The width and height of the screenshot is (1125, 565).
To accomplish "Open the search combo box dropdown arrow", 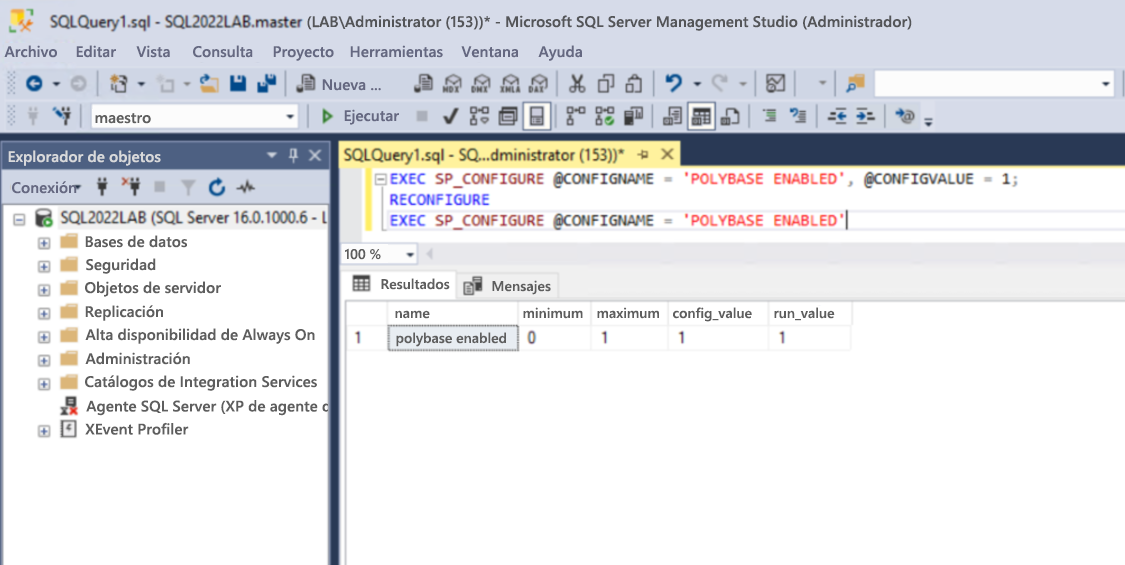I will pos(1106,84).
